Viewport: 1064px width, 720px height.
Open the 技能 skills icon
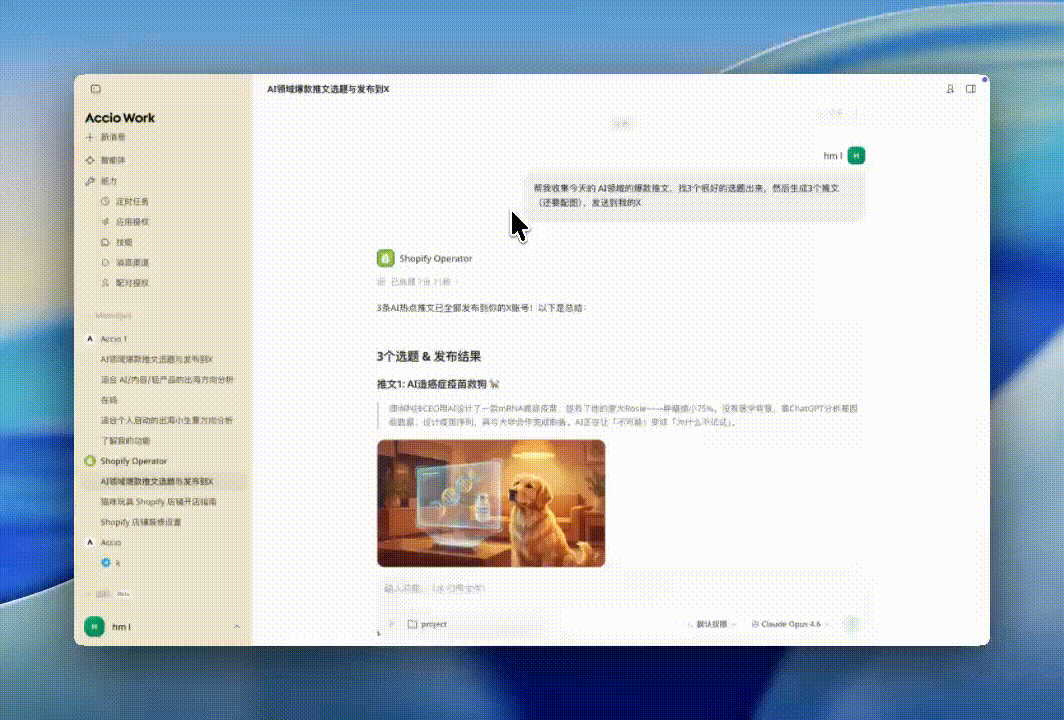pos(105,242)
